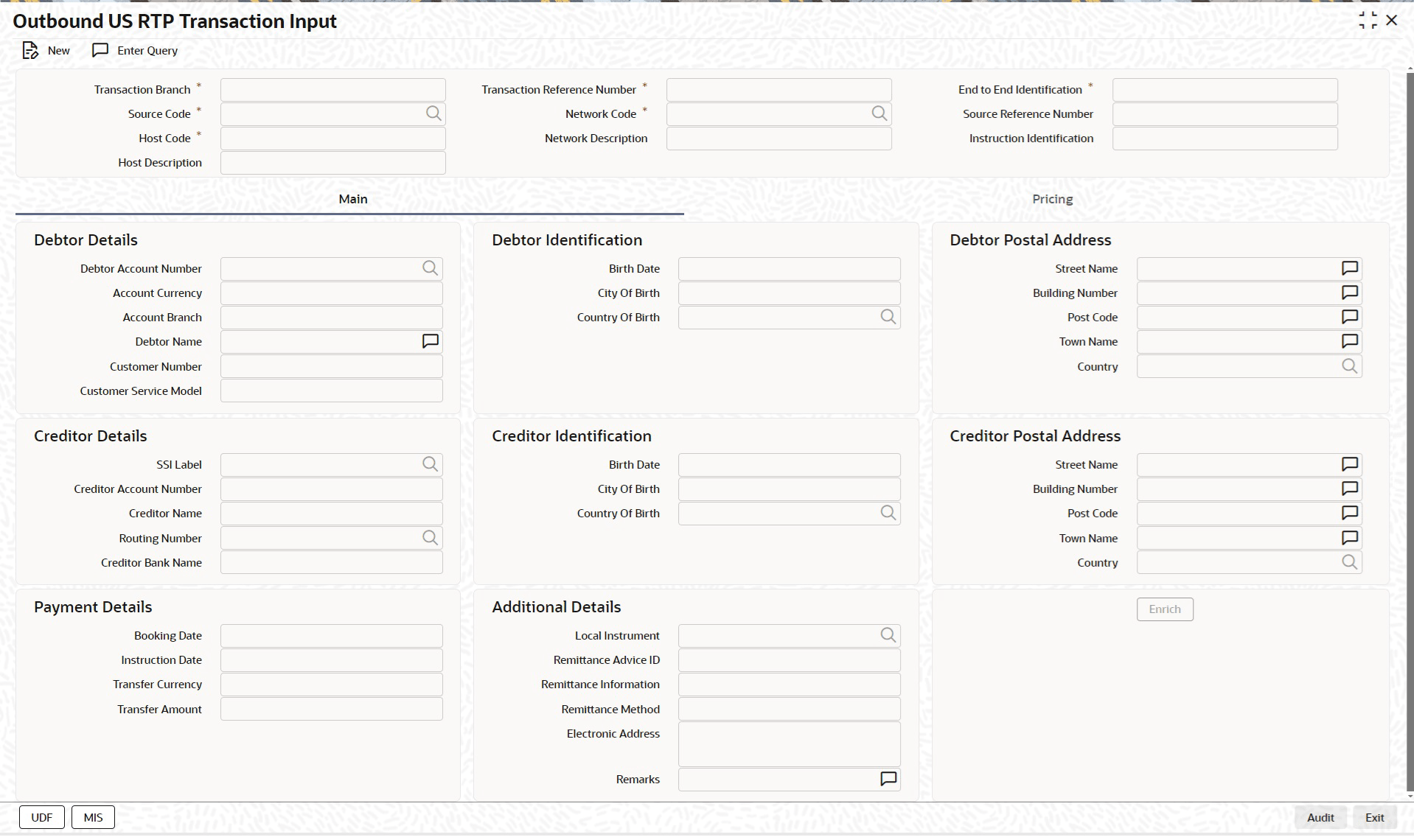The width and height of the screenshot is (1414, 840).
Task: Open SSI Label lookup list
Action: (x=431, y=464)
